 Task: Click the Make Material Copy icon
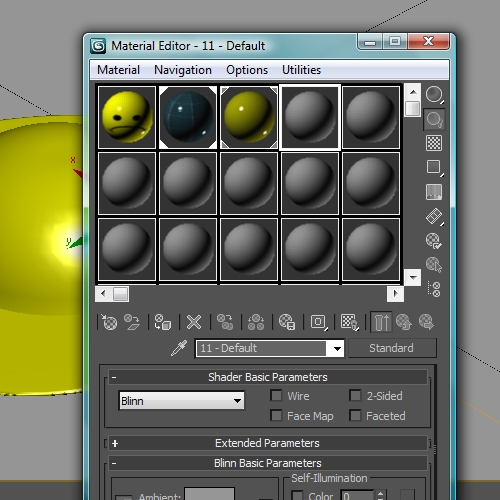pos(225,322)
